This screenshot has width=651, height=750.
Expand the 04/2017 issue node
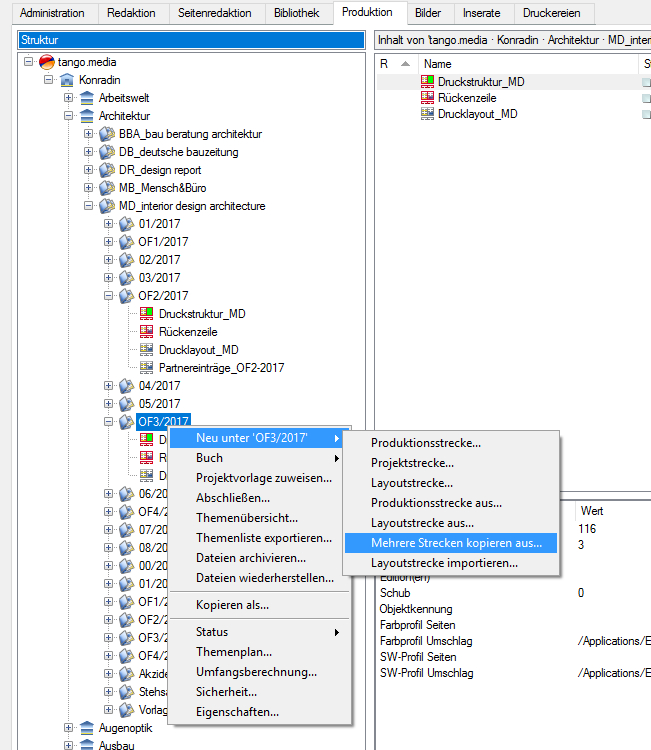coord(109,386)
